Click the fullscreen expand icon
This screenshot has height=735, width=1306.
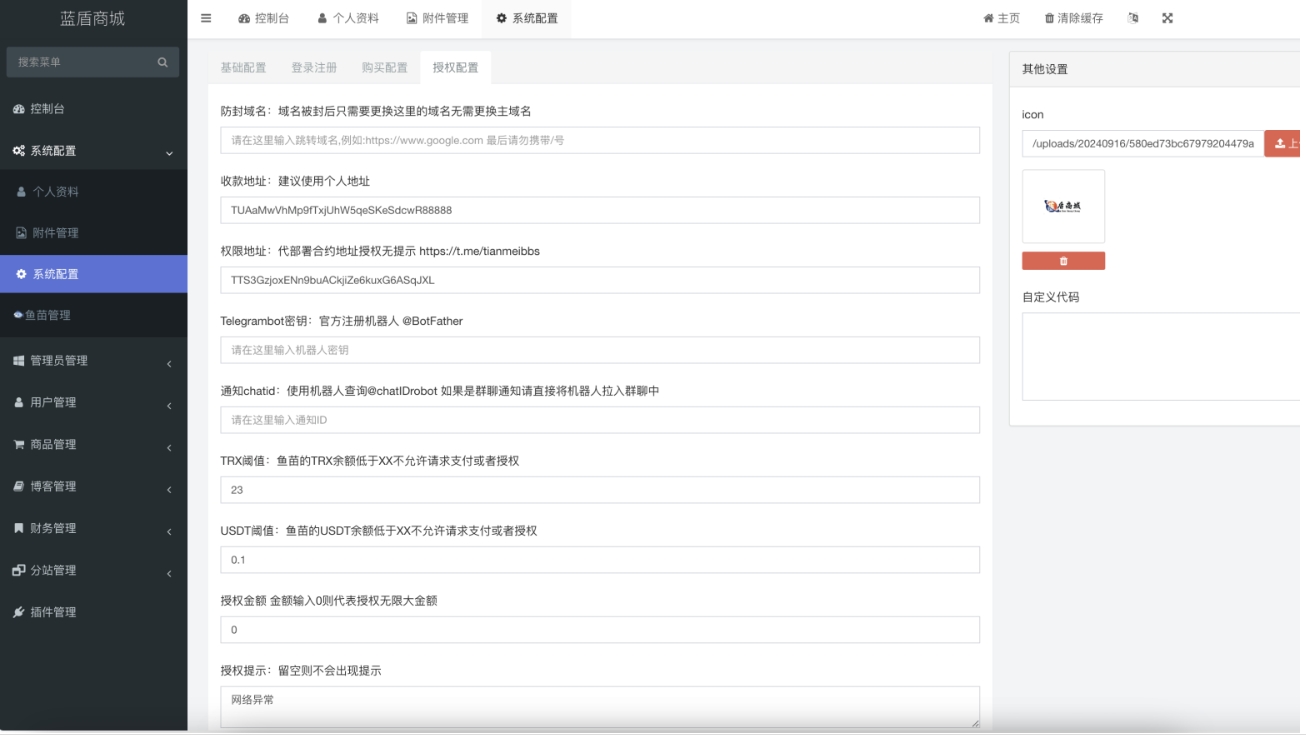1167,18
